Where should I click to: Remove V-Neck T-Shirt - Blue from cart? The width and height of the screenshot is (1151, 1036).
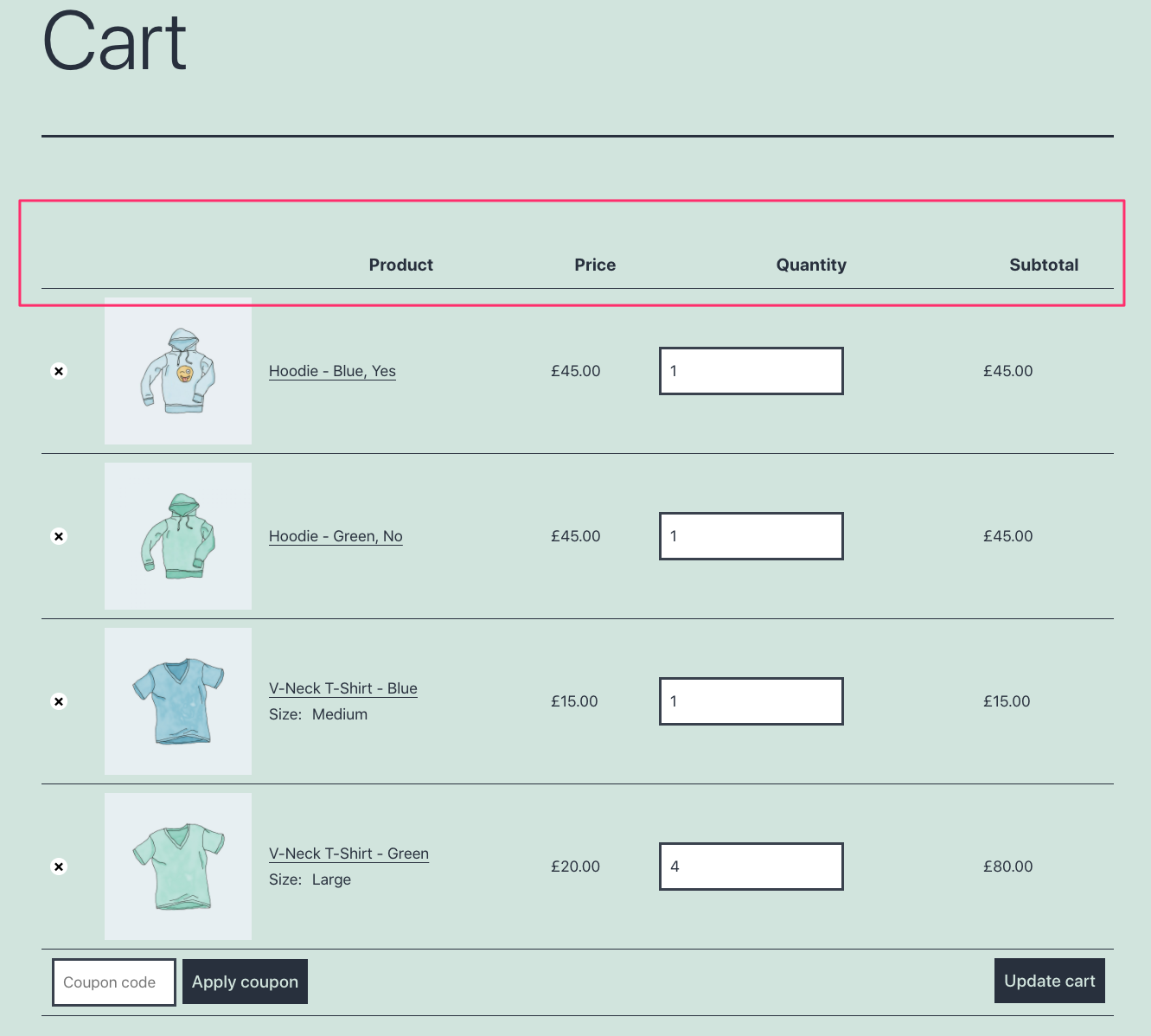58,700
